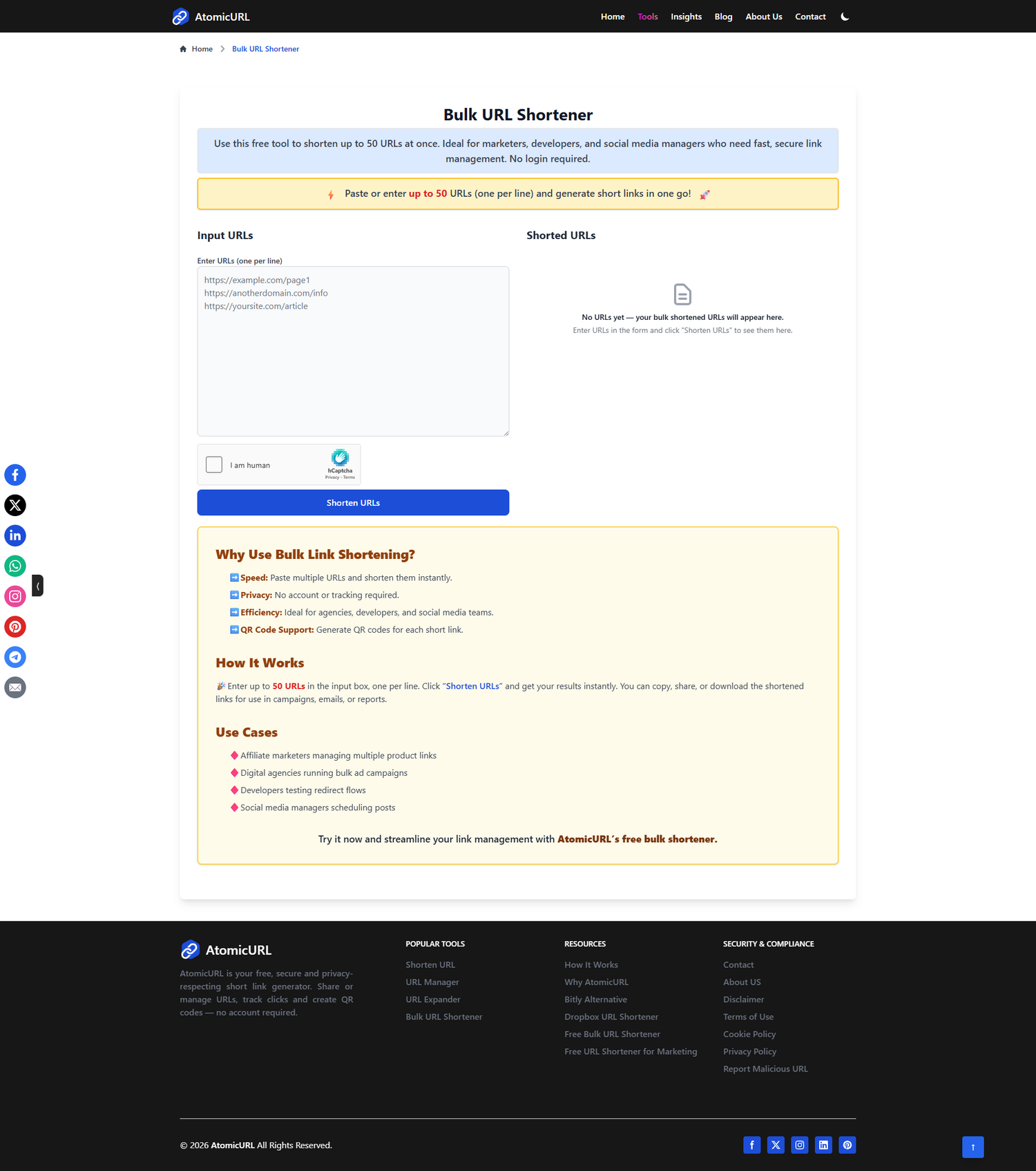Check the "I am human" hCaptcha box
The height and width of the screenshot is (1171, 1036).
coord(214,465)
